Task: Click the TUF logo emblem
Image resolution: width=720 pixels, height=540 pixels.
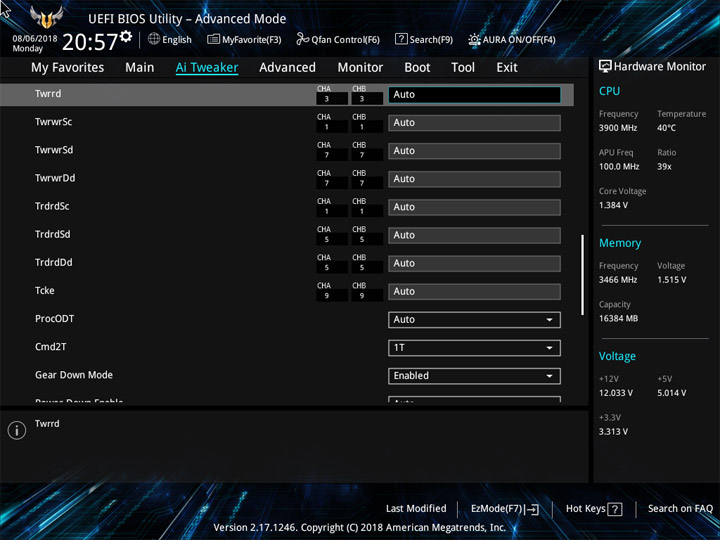Action: pos(46,17)
